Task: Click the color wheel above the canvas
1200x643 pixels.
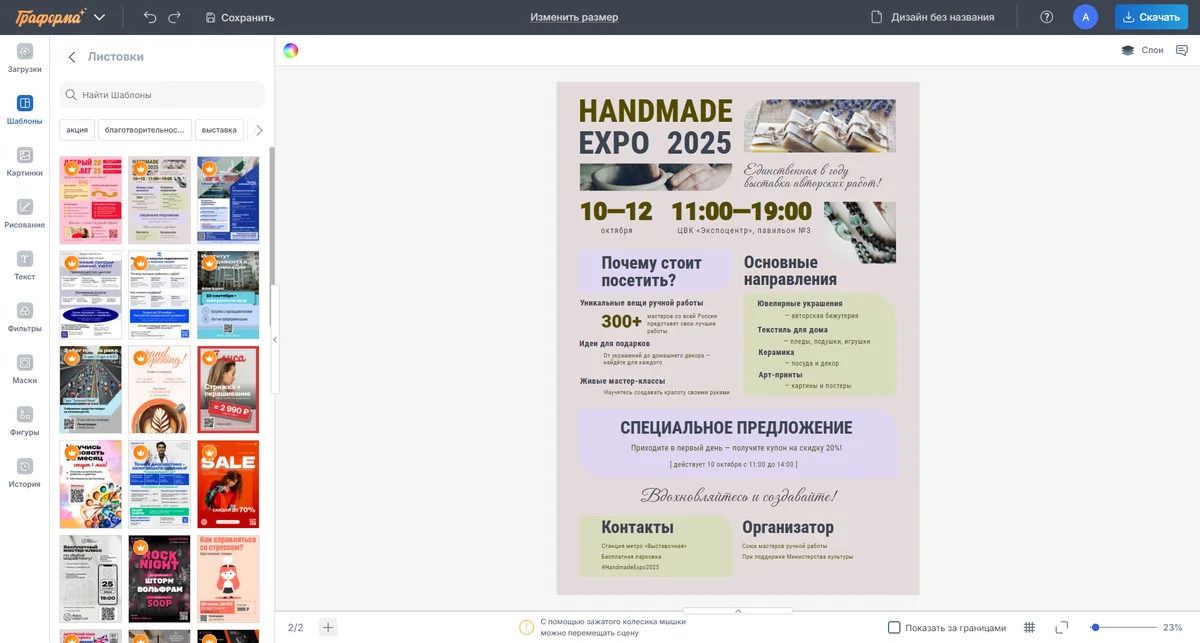Action: point(291,49)
